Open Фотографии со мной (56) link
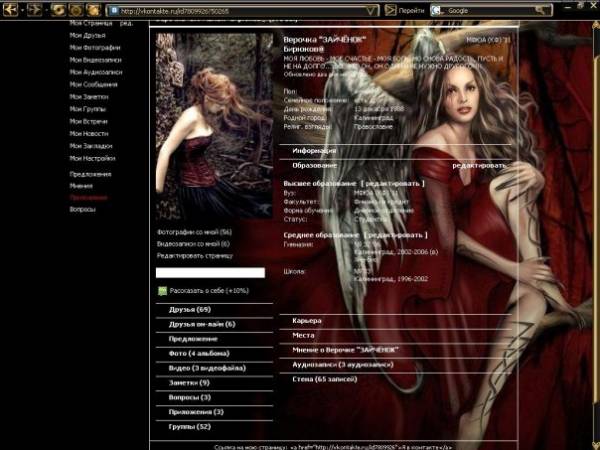 point(194,232)
